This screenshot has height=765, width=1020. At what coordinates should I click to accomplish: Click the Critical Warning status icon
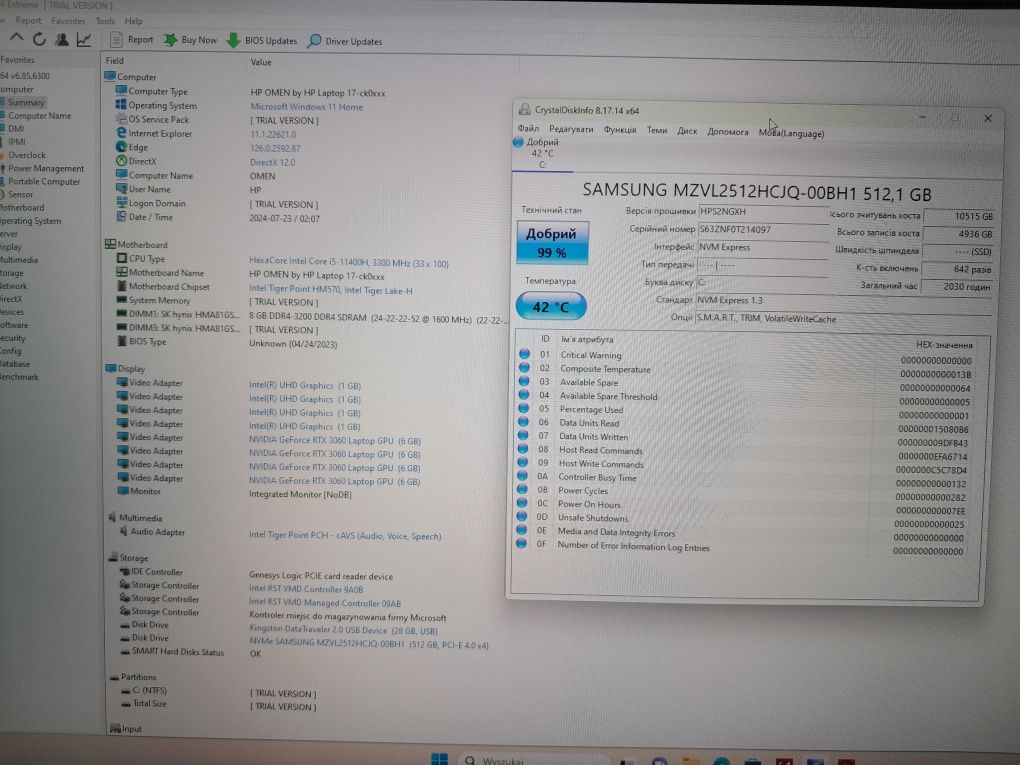coord(524,354)
